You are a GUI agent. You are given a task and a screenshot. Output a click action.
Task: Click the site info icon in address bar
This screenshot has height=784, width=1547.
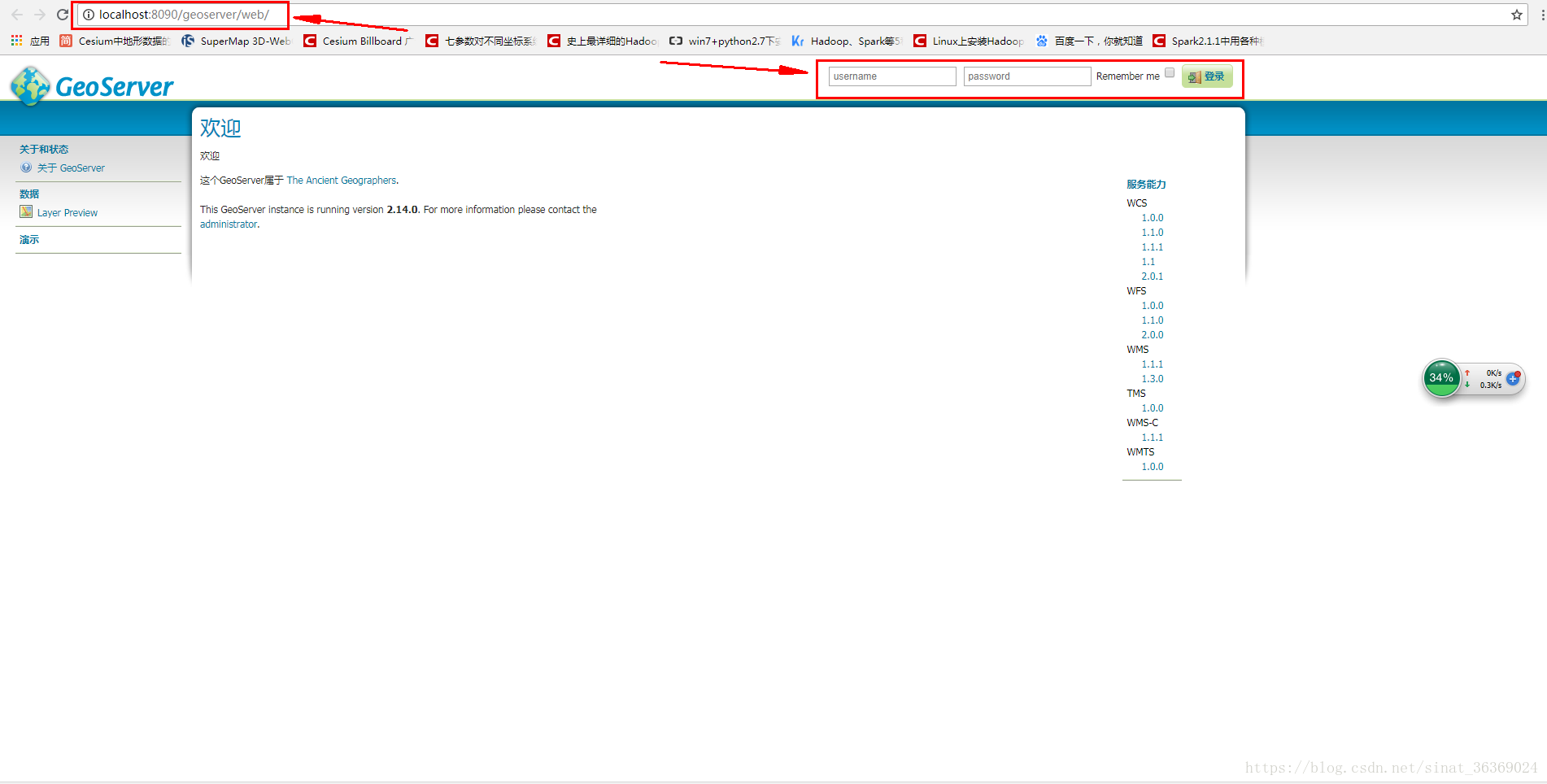(89, 15)
